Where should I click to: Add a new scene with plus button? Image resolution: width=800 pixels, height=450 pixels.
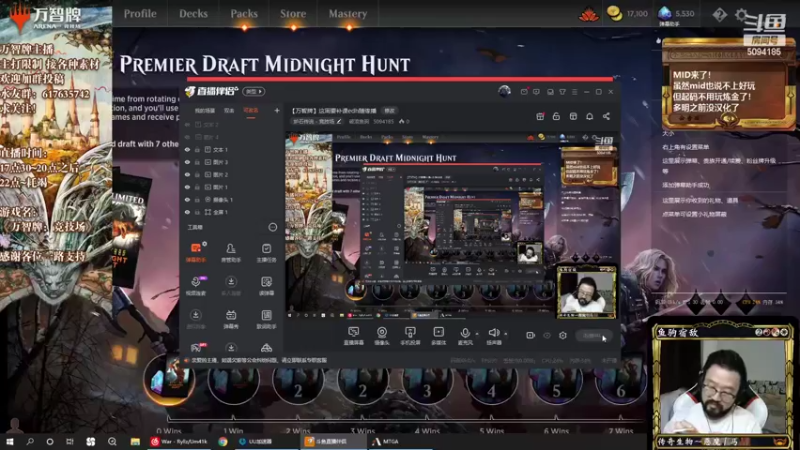pos(277,110)
